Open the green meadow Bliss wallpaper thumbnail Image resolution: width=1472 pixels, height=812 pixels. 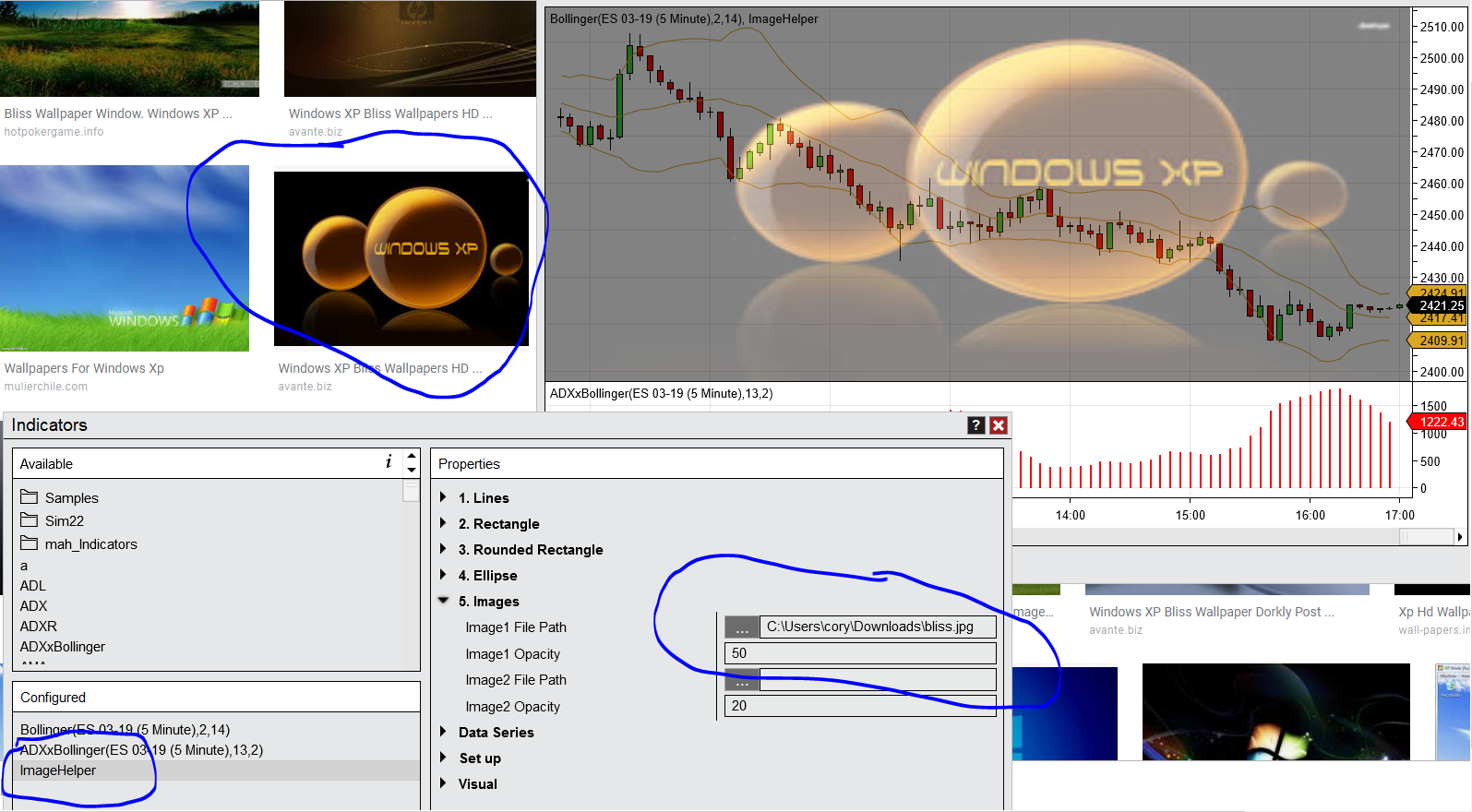129,48
